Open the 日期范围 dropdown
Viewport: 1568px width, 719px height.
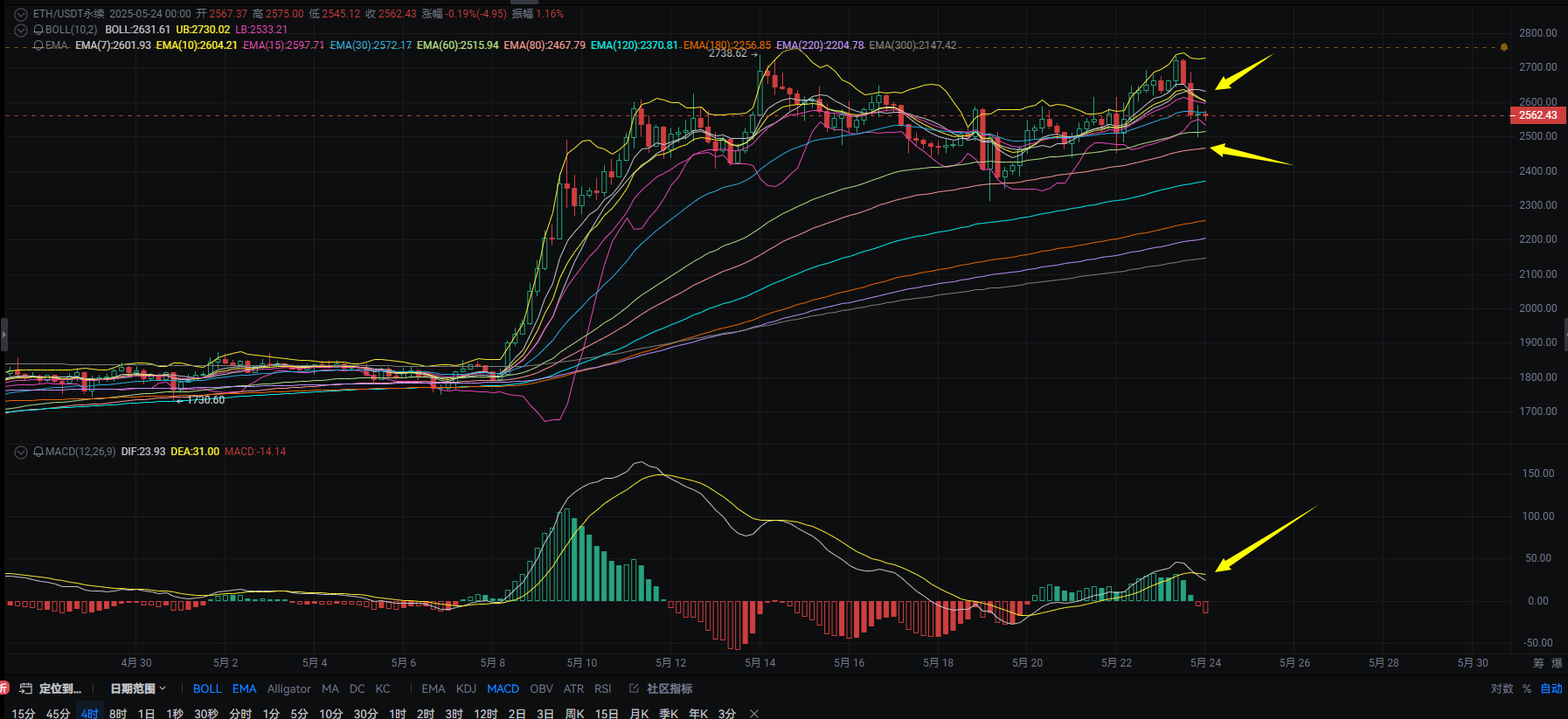click(x=138, y=688)
